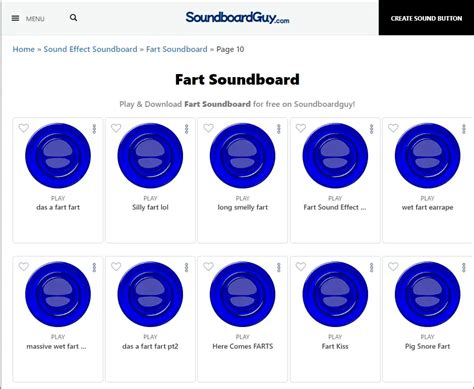This screenshot has width=474, height=389.
Task: Click the MENU text label
Action: click(x=35, y=19)
